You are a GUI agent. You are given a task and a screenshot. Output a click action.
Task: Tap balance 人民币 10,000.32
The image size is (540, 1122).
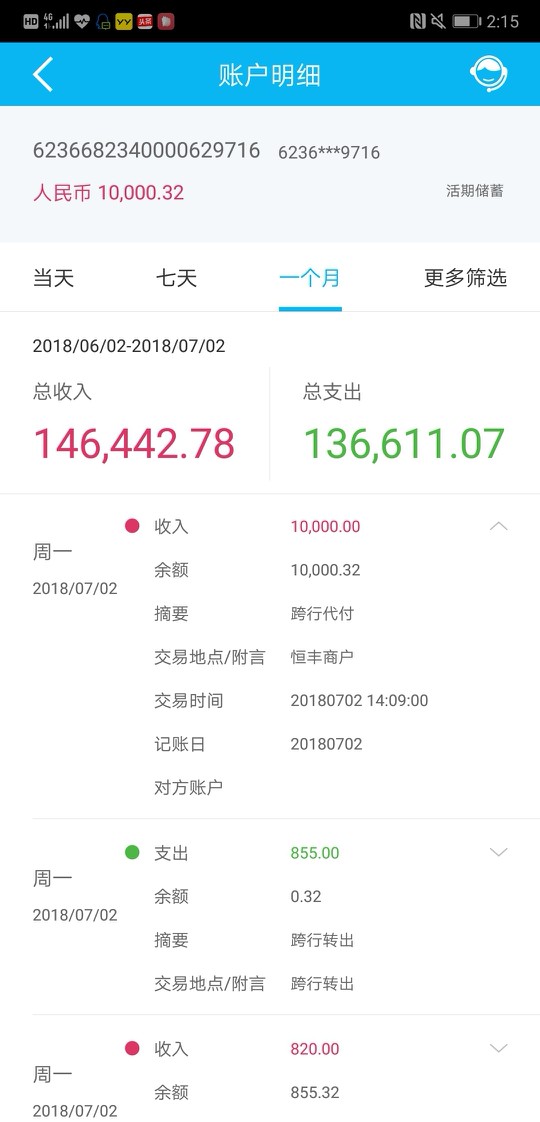tap(108, 192)
